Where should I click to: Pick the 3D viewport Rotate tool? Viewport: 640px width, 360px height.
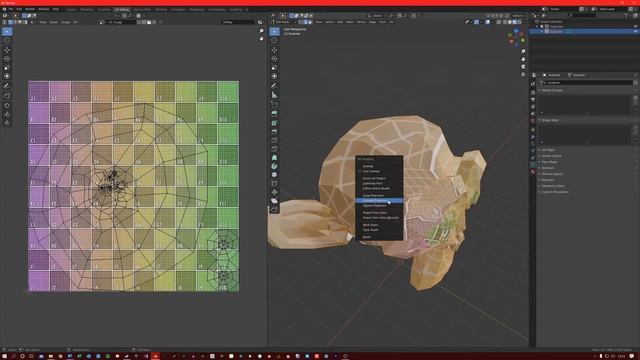click(x=274, y=58)
